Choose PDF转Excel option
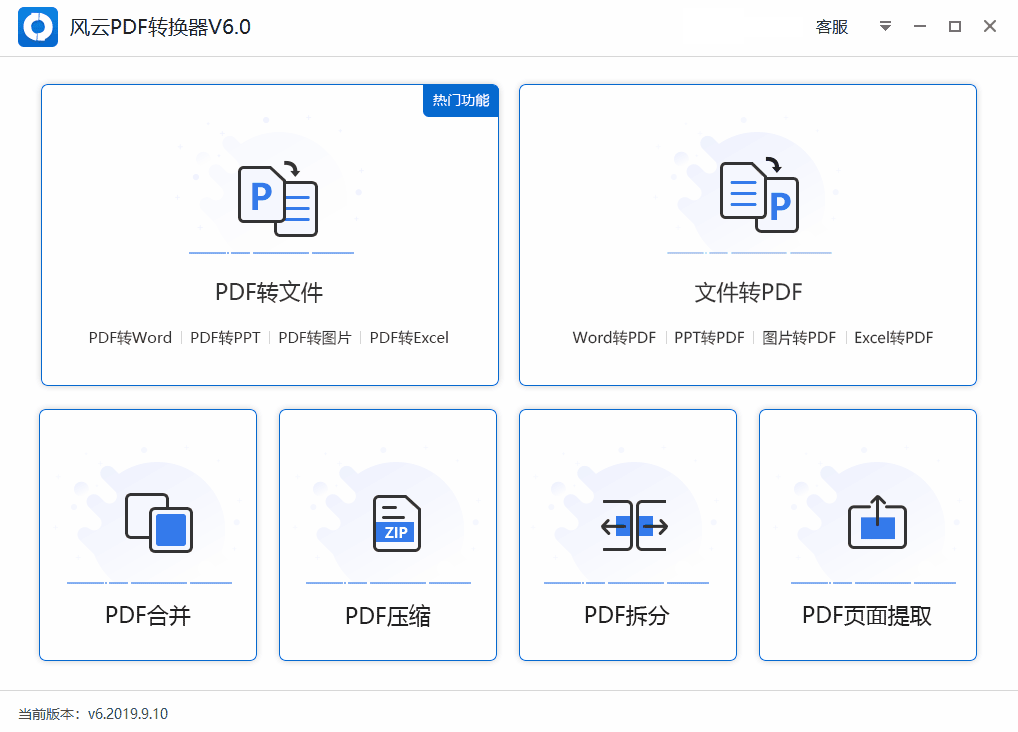The image size is (1018, 732). [x=409, y=338]
